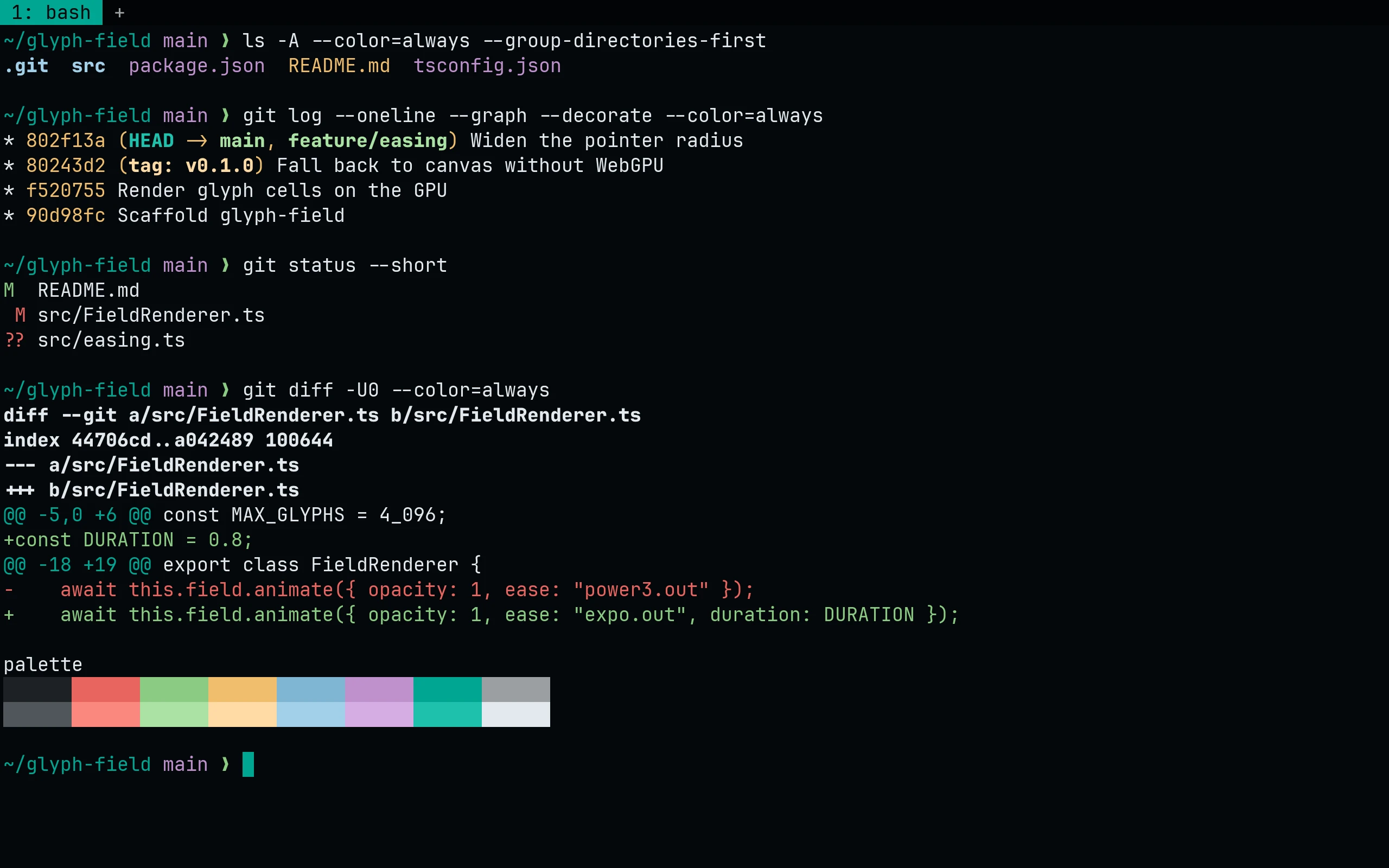Image resolution: width=1389 pixels, height=868 pixels.
Task: Click the 'index 44706cd..a042489 100644' line
Action: click(168, 441)
